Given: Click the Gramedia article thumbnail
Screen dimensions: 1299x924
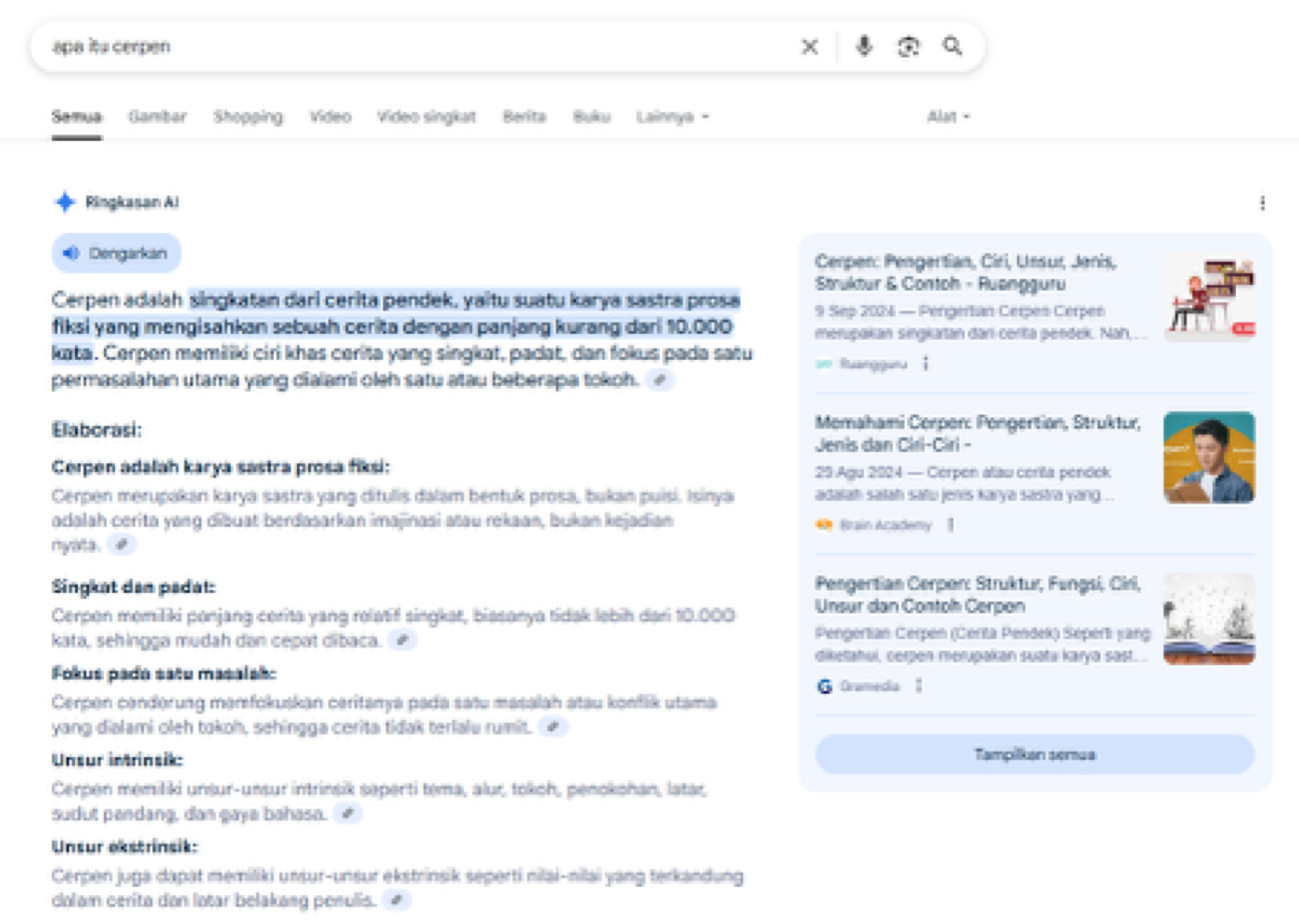Looking at the screenshot, I should pos(1209,619).
